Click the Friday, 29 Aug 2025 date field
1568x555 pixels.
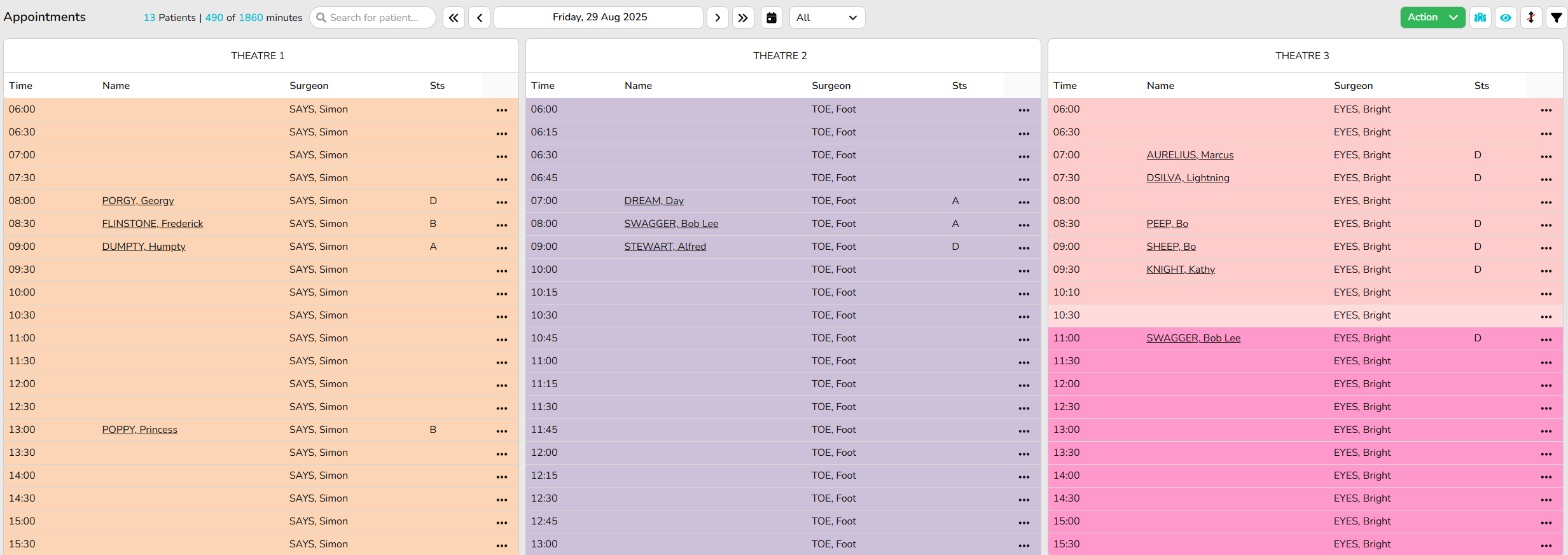pos(599,18)
